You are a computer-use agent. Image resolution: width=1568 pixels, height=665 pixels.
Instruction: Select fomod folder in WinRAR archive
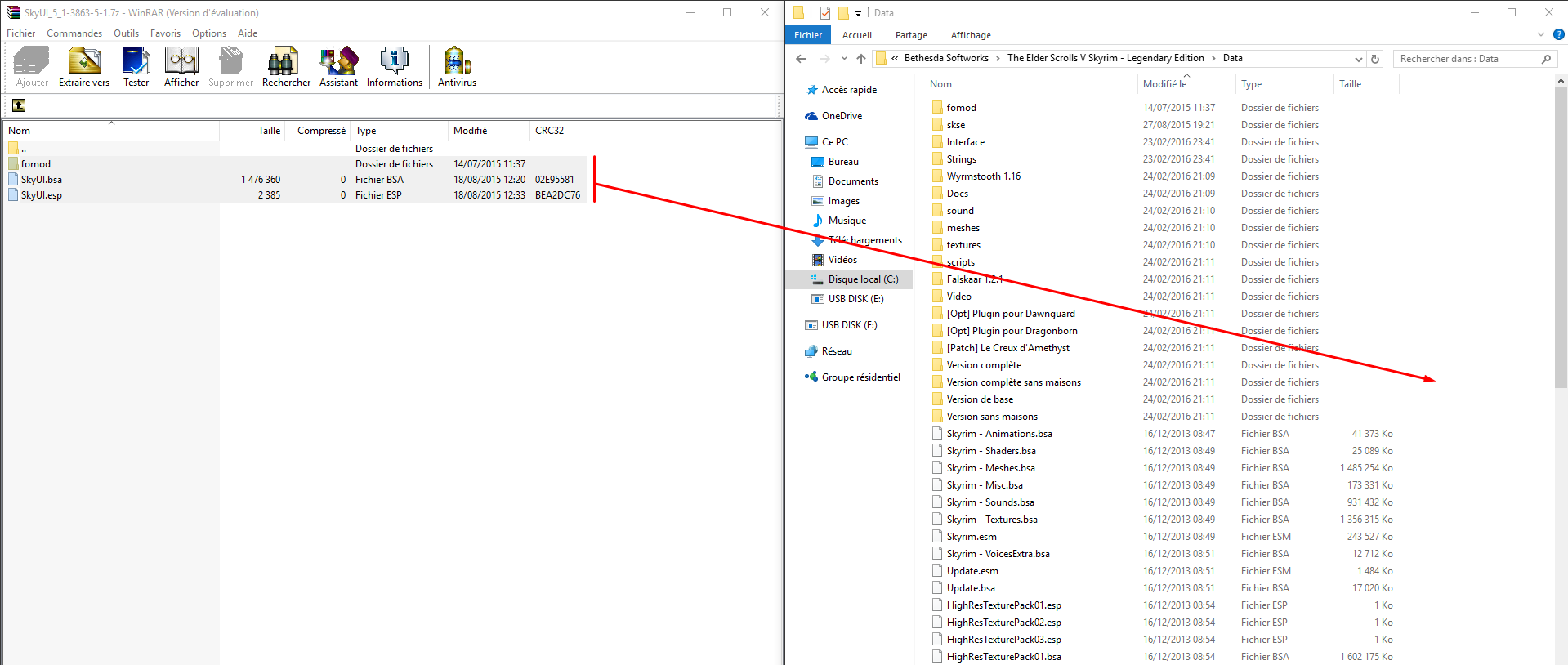296,164
